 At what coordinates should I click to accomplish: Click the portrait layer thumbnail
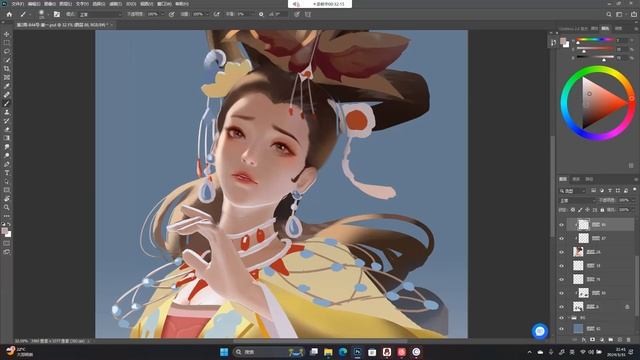pyautogui.click(x=578, y=252)
